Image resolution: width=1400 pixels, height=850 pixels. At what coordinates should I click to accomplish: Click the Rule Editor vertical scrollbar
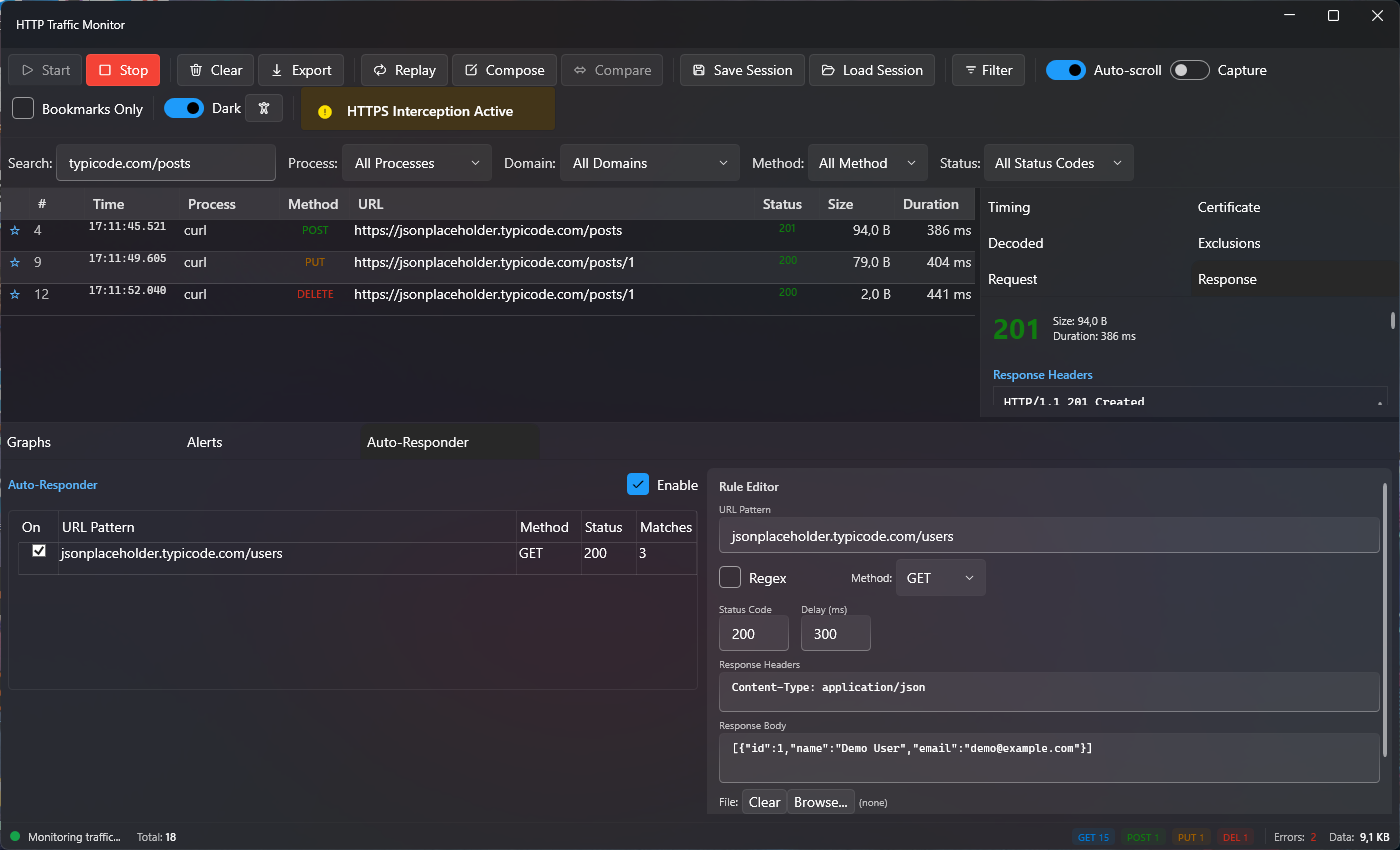[x=1385, y=620]
